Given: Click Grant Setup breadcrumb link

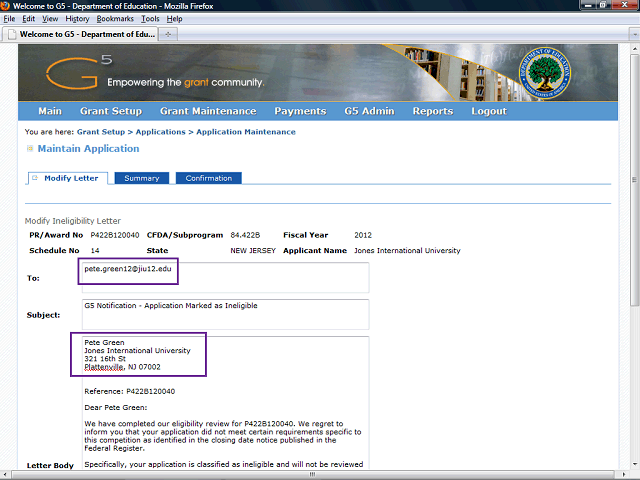Looking at the screenshot, I should click(x=101, y=132).
